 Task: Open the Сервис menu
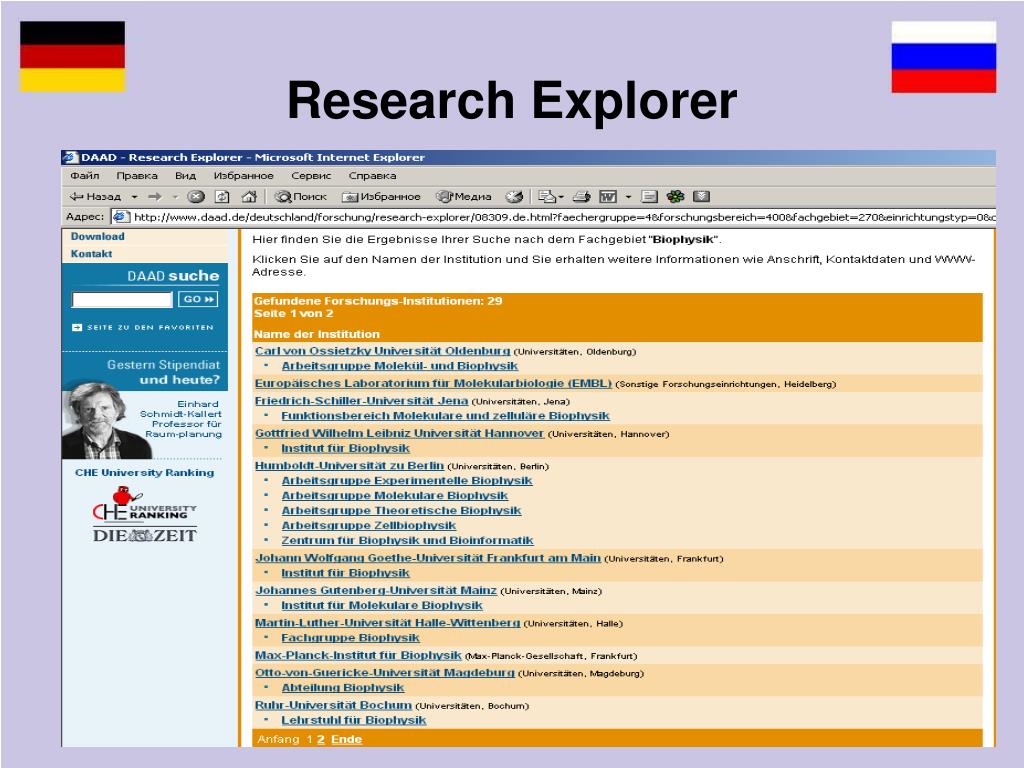click(311, 176)
